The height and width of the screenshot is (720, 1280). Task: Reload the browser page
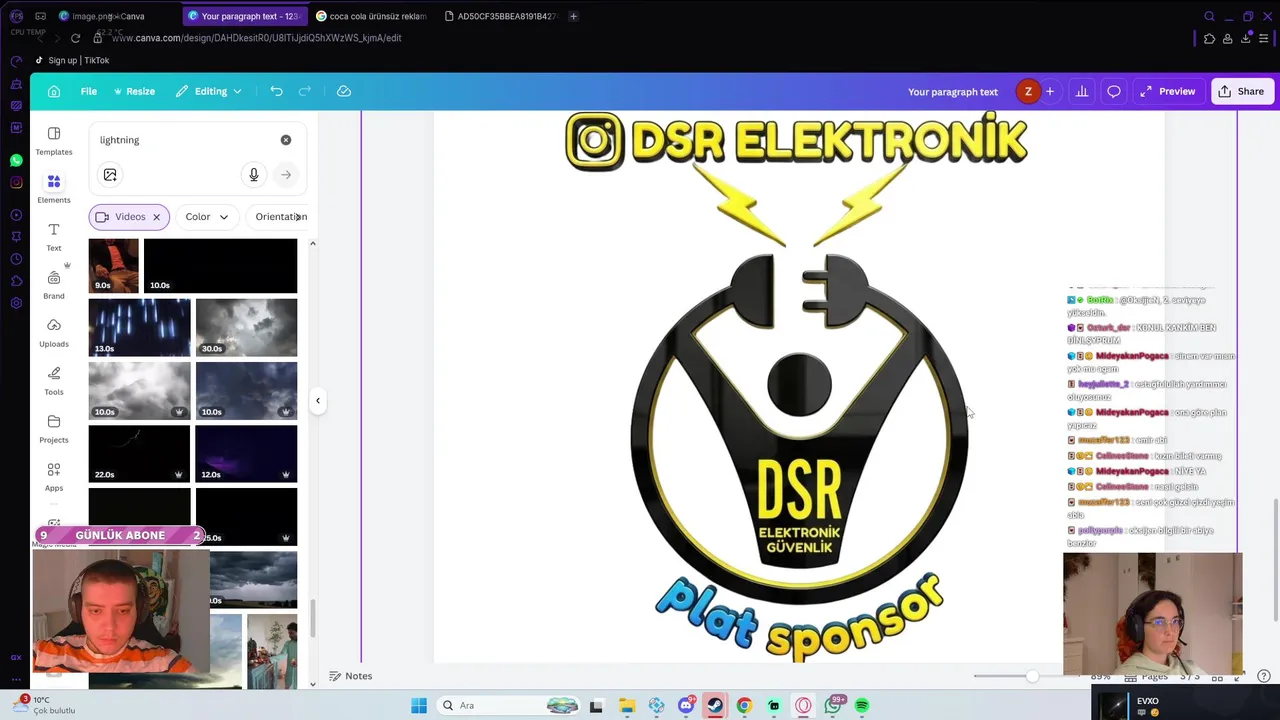(x=75, y=38)
